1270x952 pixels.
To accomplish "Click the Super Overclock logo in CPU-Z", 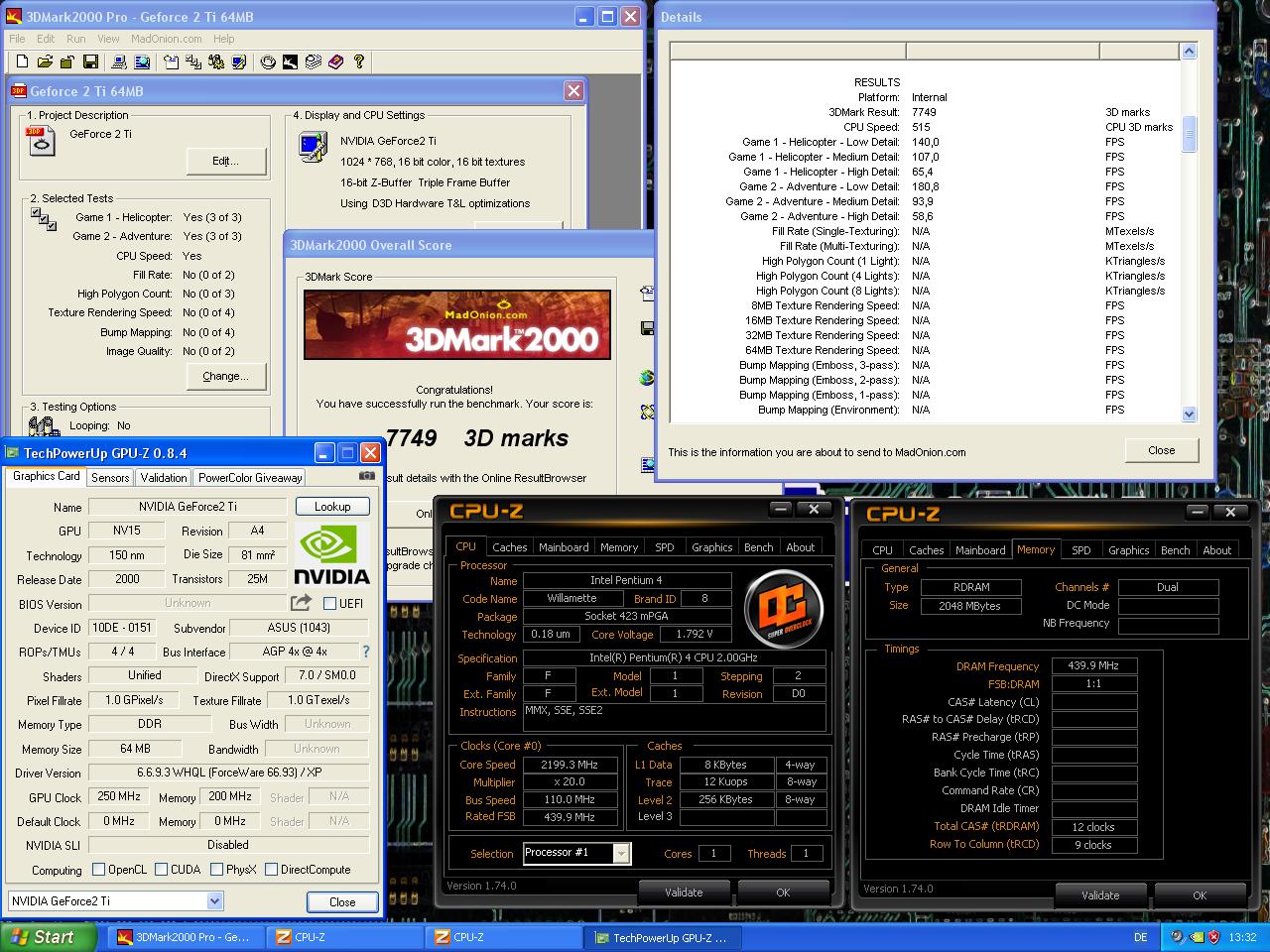I will click(x=784, y=607).
